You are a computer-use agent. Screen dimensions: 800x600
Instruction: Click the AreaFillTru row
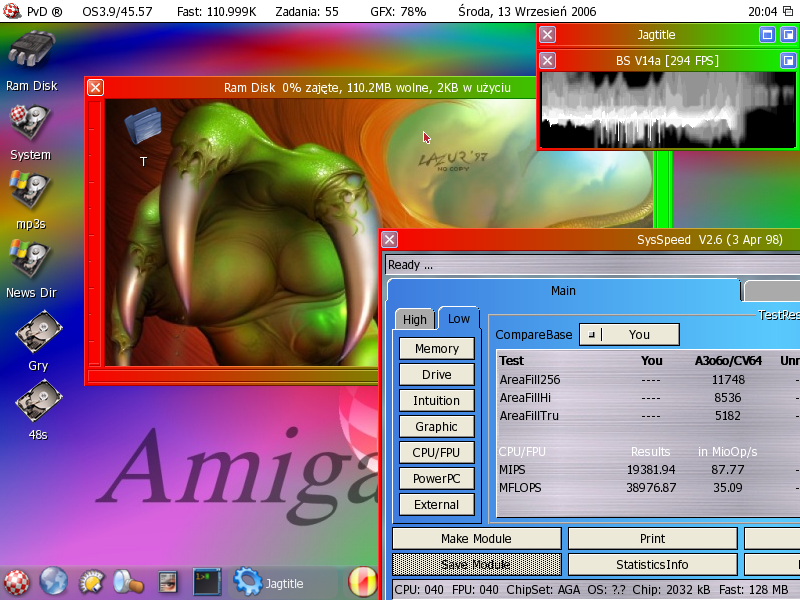point(649,416)
